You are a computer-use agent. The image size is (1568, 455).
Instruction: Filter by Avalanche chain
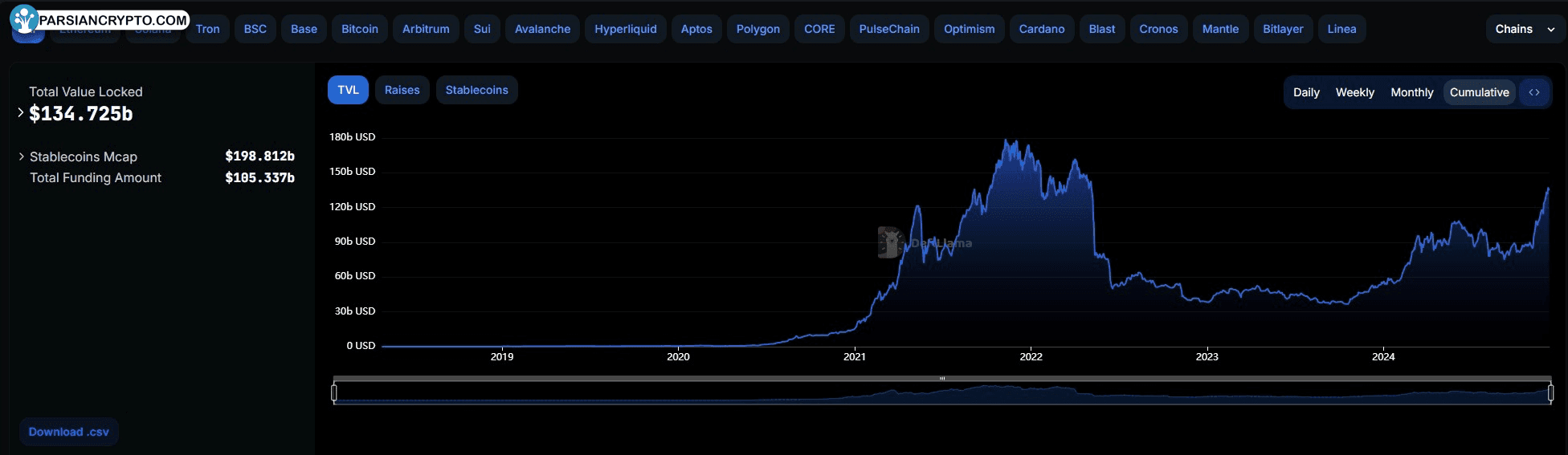[x=542, y=29]
